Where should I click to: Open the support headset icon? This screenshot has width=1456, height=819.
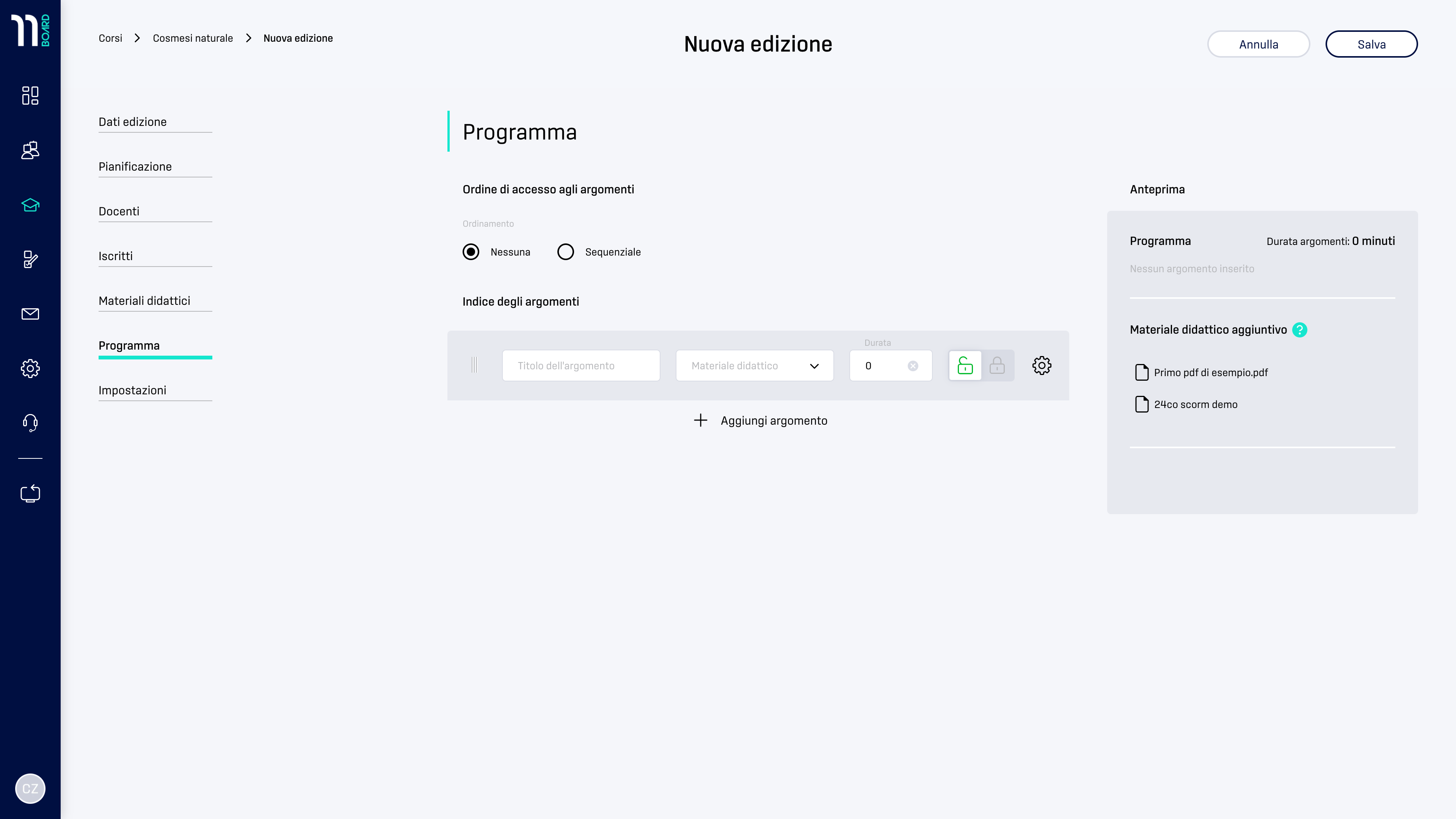(30, 423)
